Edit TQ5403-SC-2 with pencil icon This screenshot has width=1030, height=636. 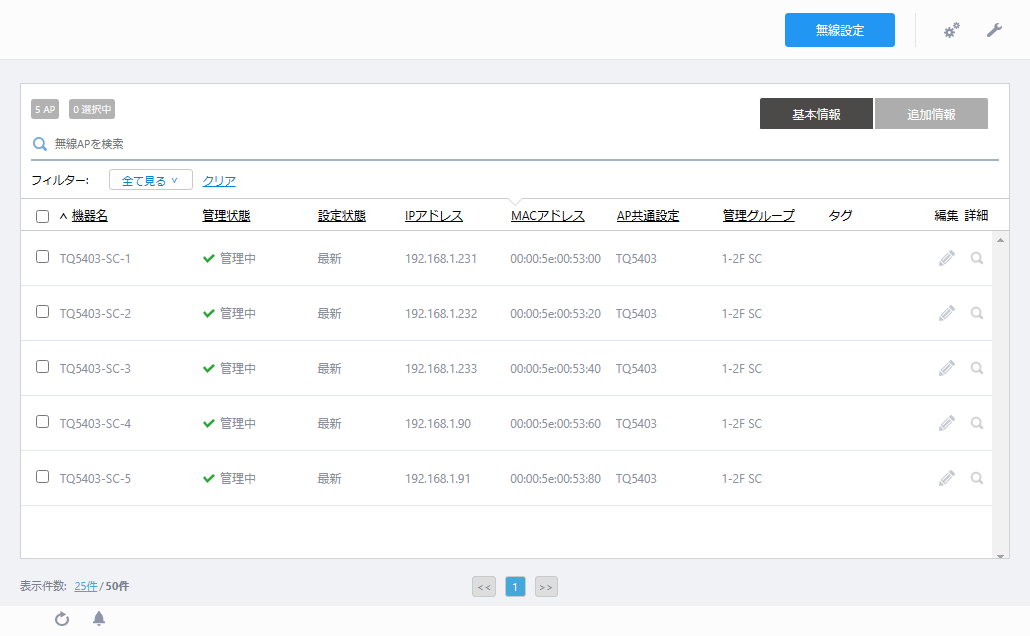(x=947, y=313)
